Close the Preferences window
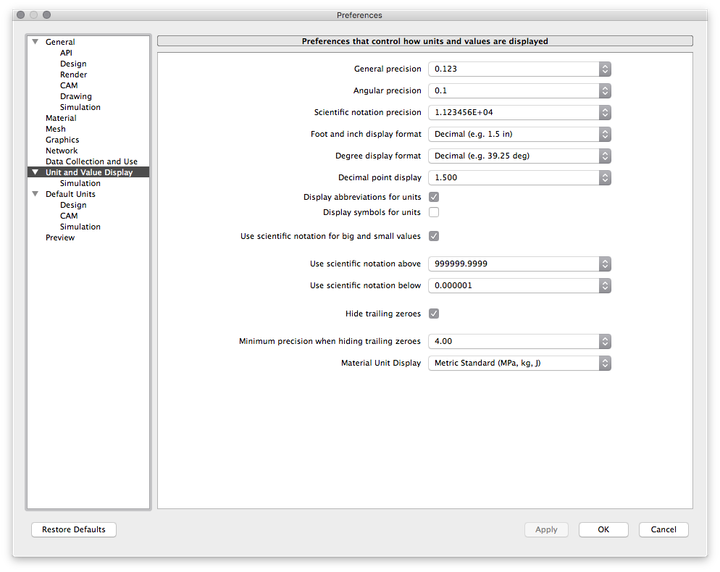Viewport: 720px width, 572px height. point(21,15)
